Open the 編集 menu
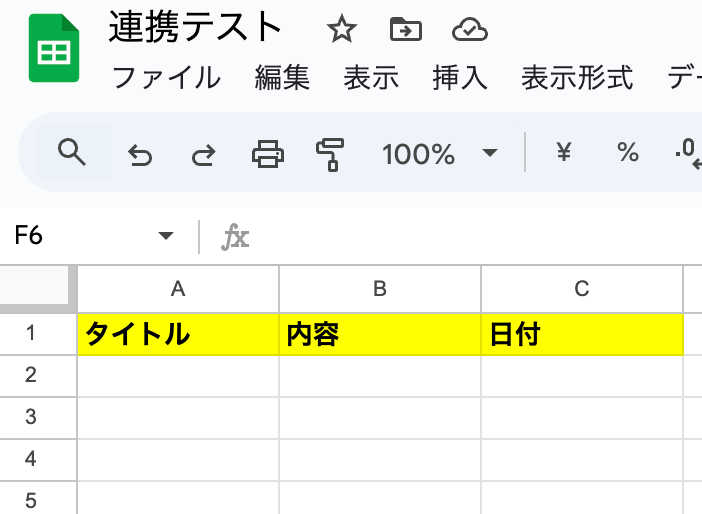The image size is (702, 514). point(282,77)
